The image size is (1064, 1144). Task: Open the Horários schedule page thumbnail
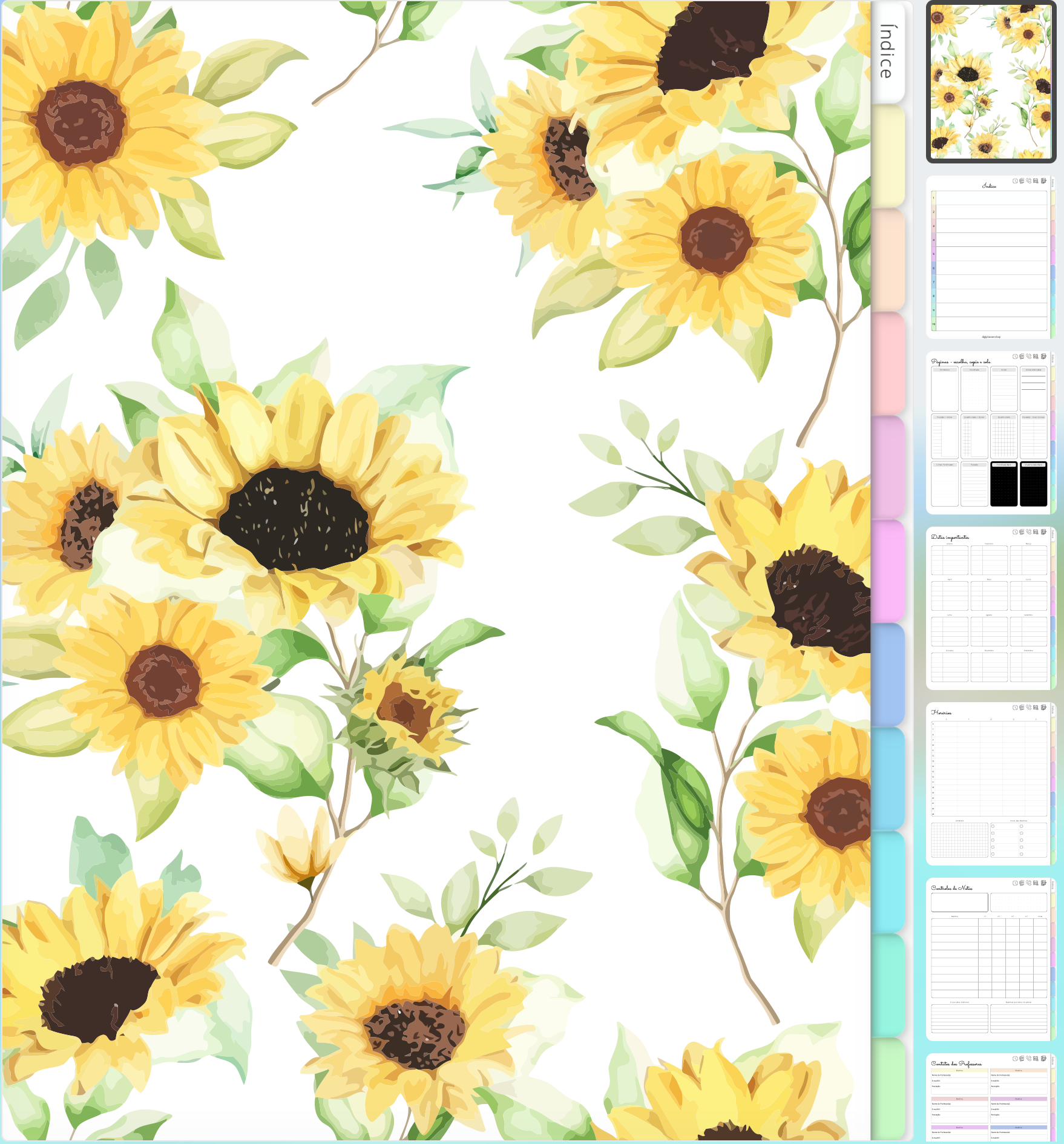coord(990,784)
